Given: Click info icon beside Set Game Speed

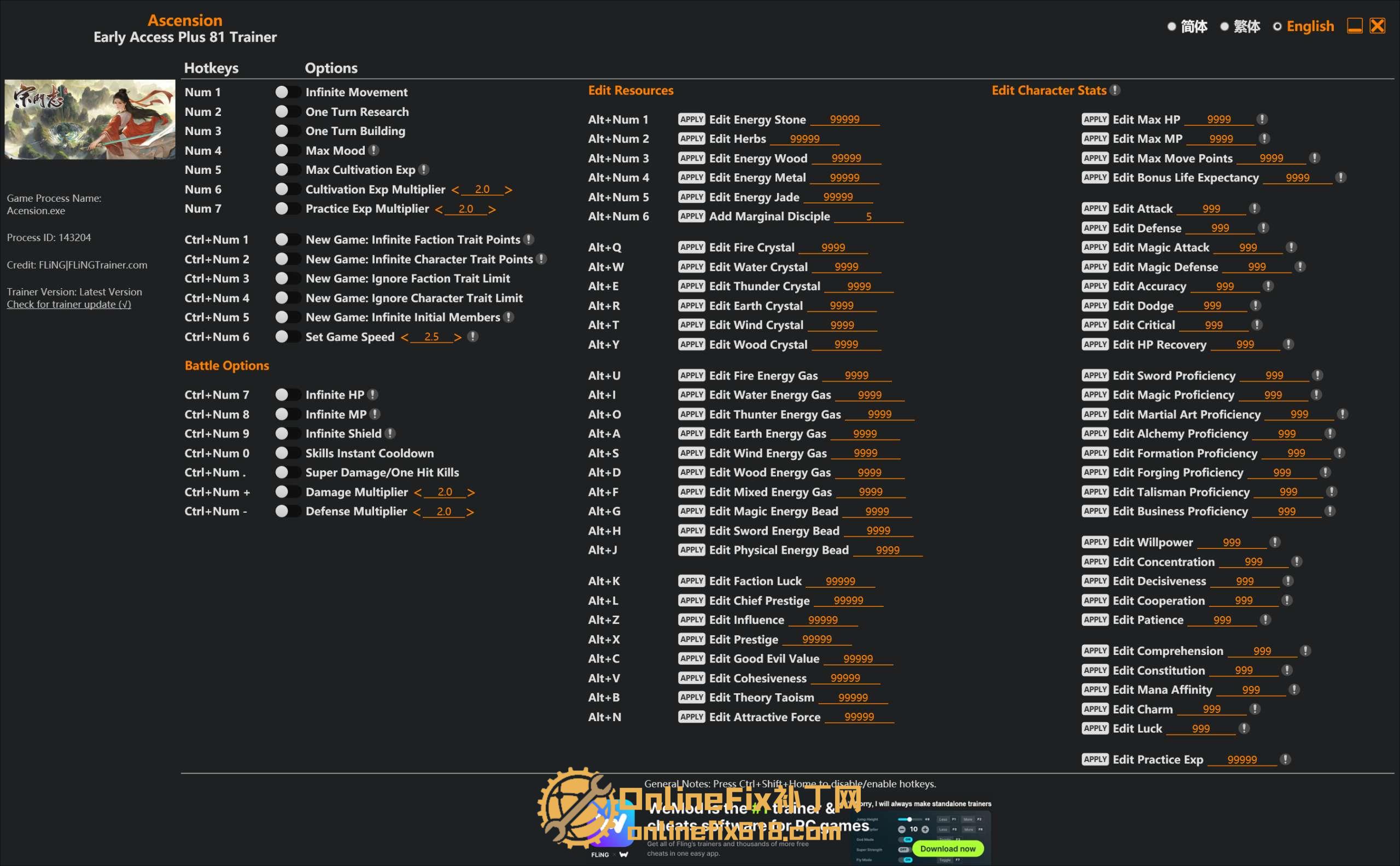Looking at the screenshot, I should point(472,337).
